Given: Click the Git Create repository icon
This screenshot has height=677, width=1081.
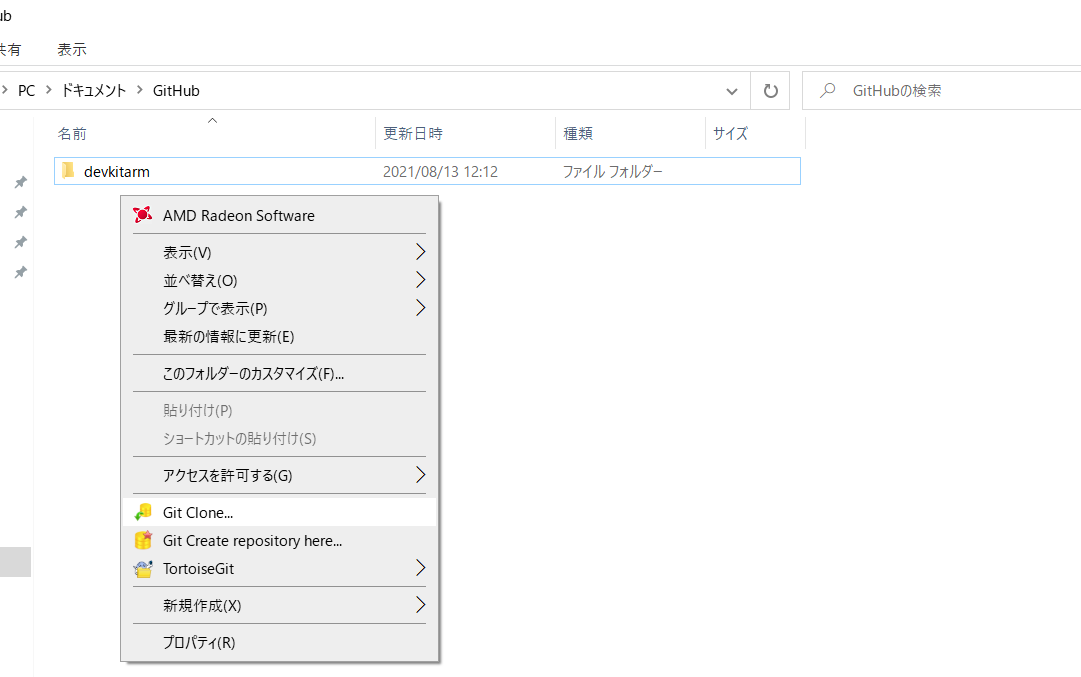Looking at the screenshot, I should pyautogui.click(x=143, y=540).
